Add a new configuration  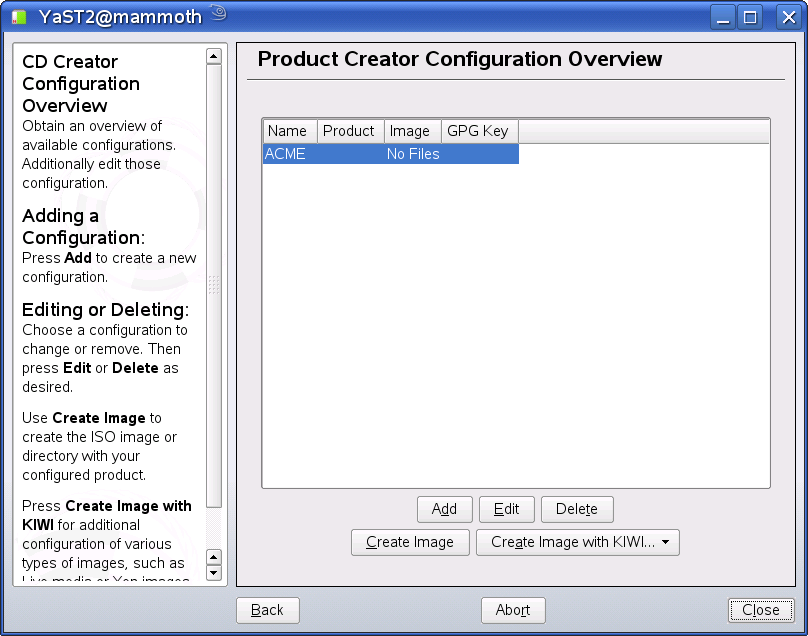pos(444,509)
